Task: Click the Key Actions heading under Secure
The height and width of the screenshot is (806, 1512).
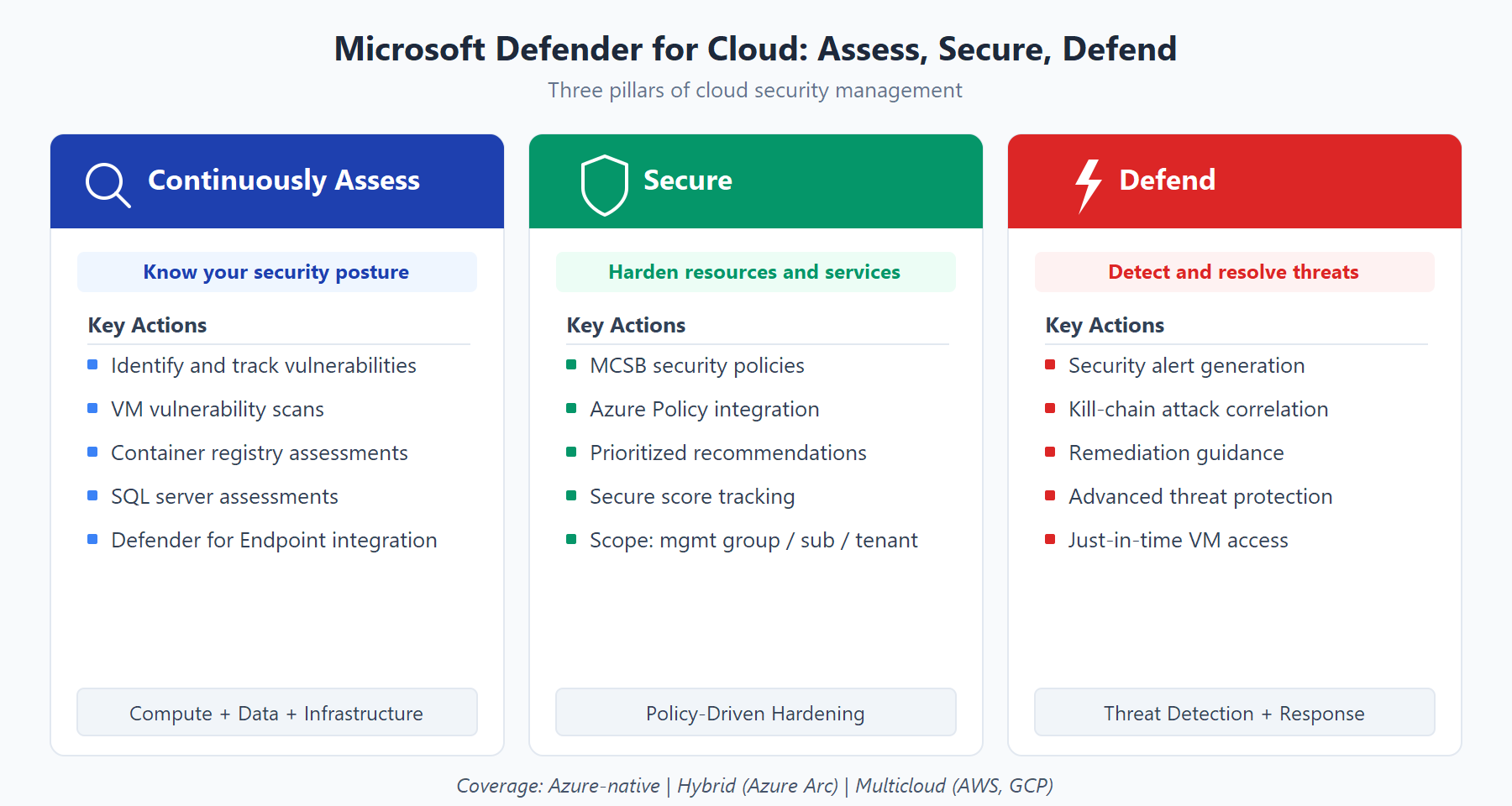Action: pos(626,326)
